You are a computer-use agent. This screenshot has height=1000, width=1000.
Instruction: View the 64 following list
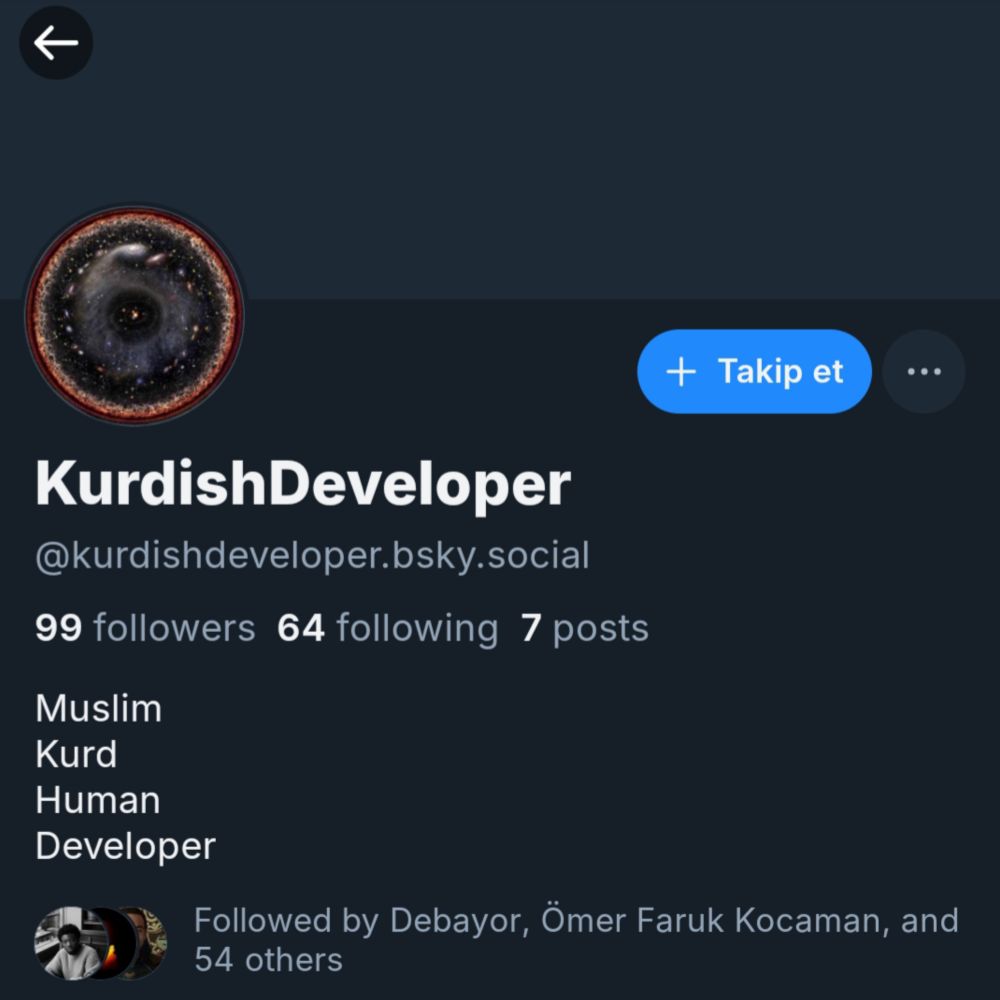pos(387,628)
